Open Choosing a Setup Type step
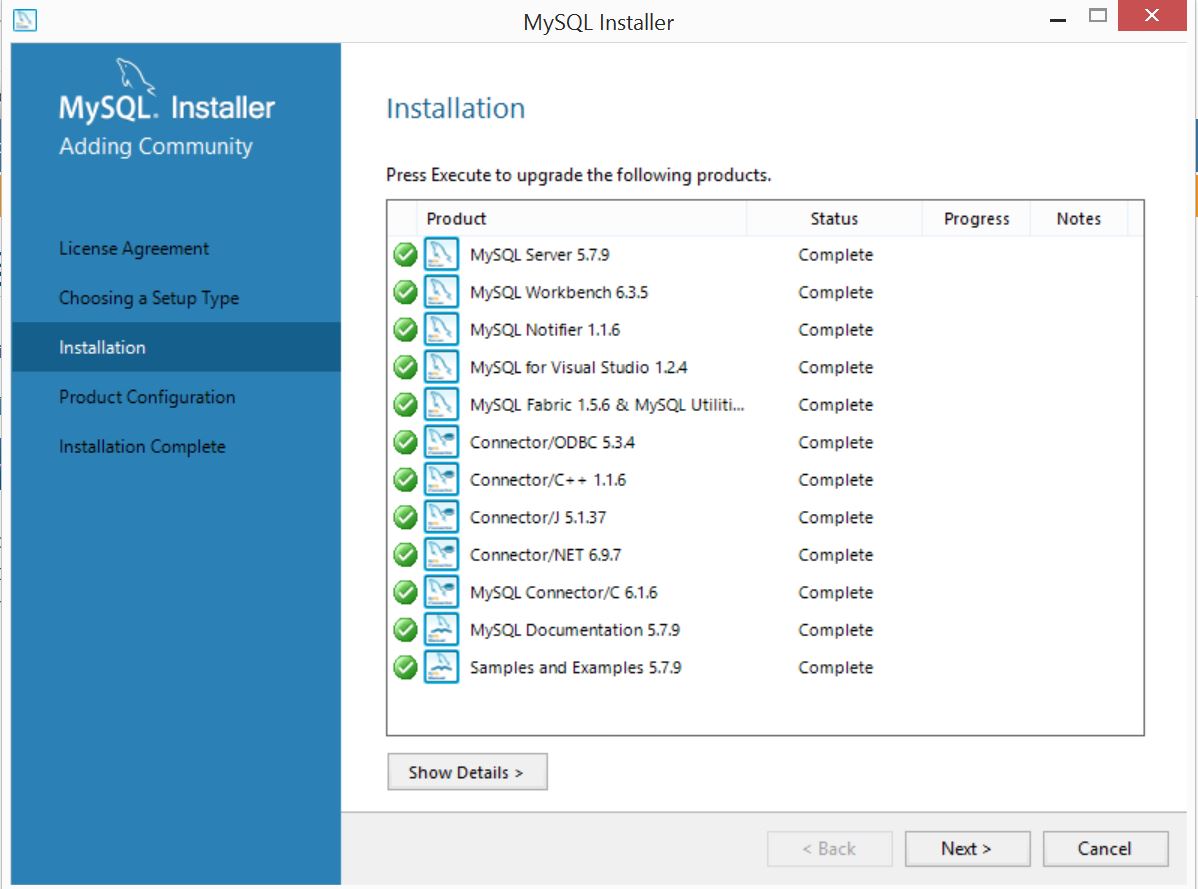The width and height of the screenshot is (1198, 889). pyautogui.click(x=149, y=298)
